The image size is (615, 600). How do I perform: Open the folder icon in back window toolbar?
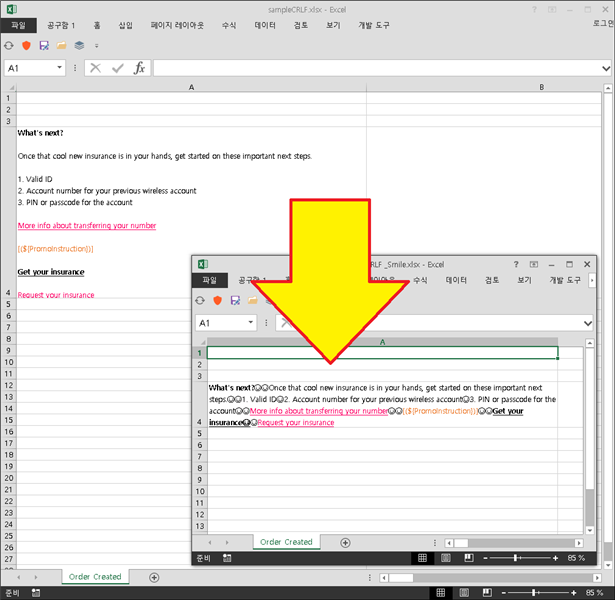pyautogui.click(x=61, y=45)
